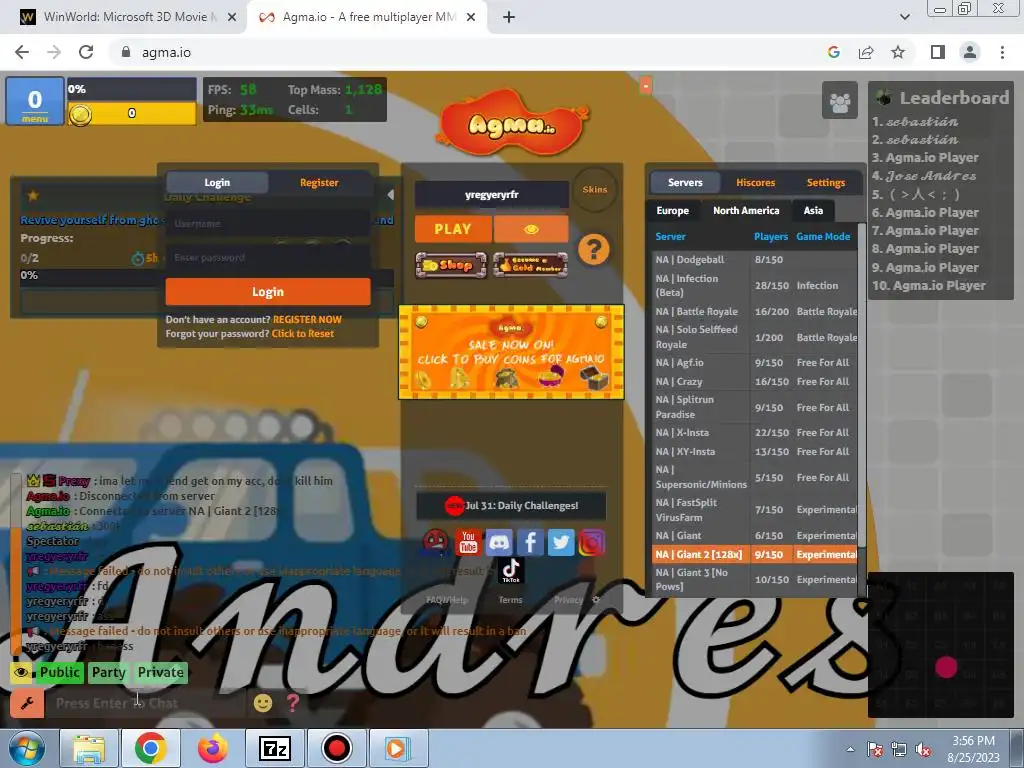1024x768 pixels.
Task: Select the NA | Battle Royale server
Action: tap(754, 312)
